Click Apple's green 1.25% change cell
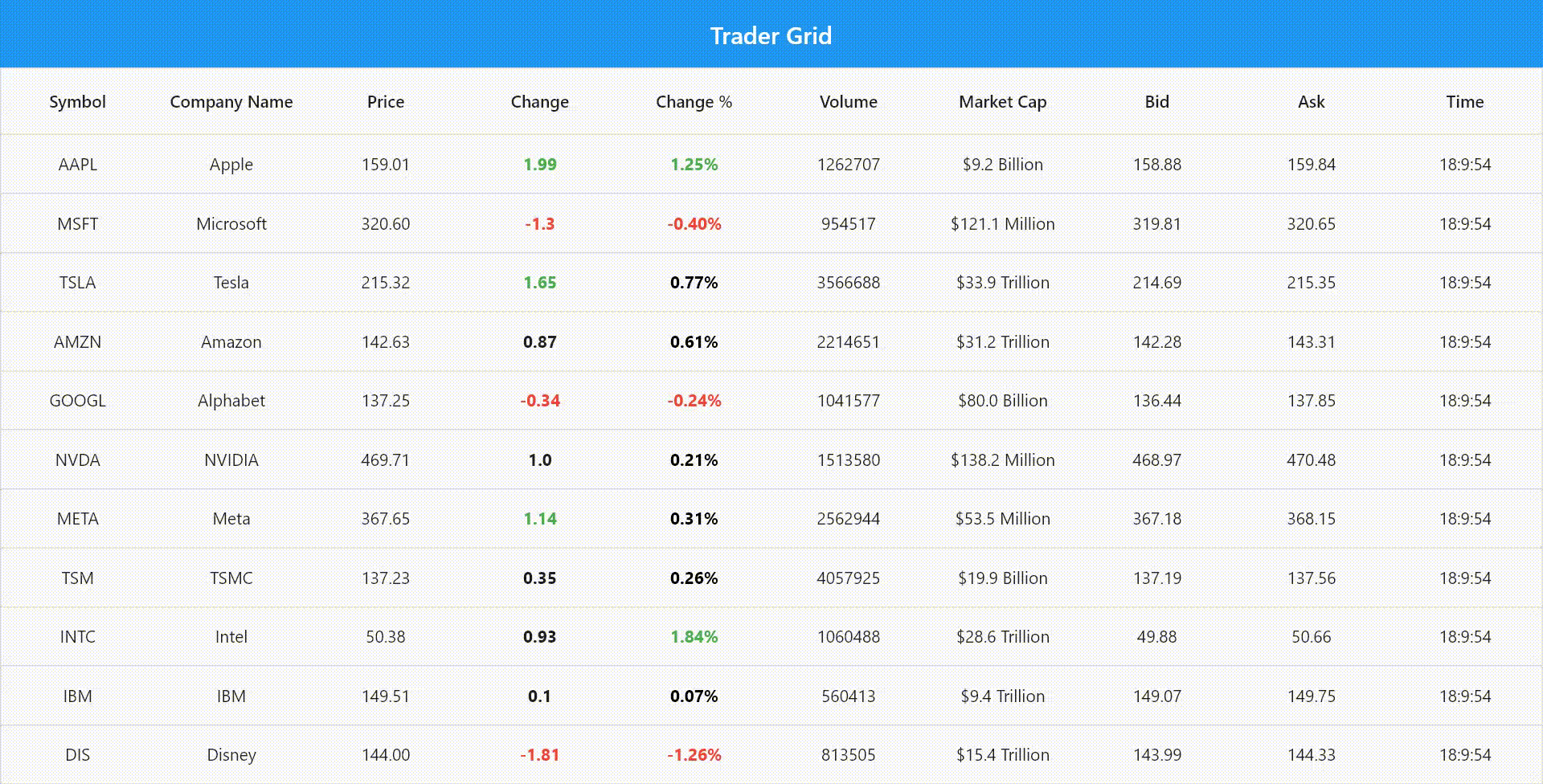The image size is (1543, 784). tap(694, 165)
